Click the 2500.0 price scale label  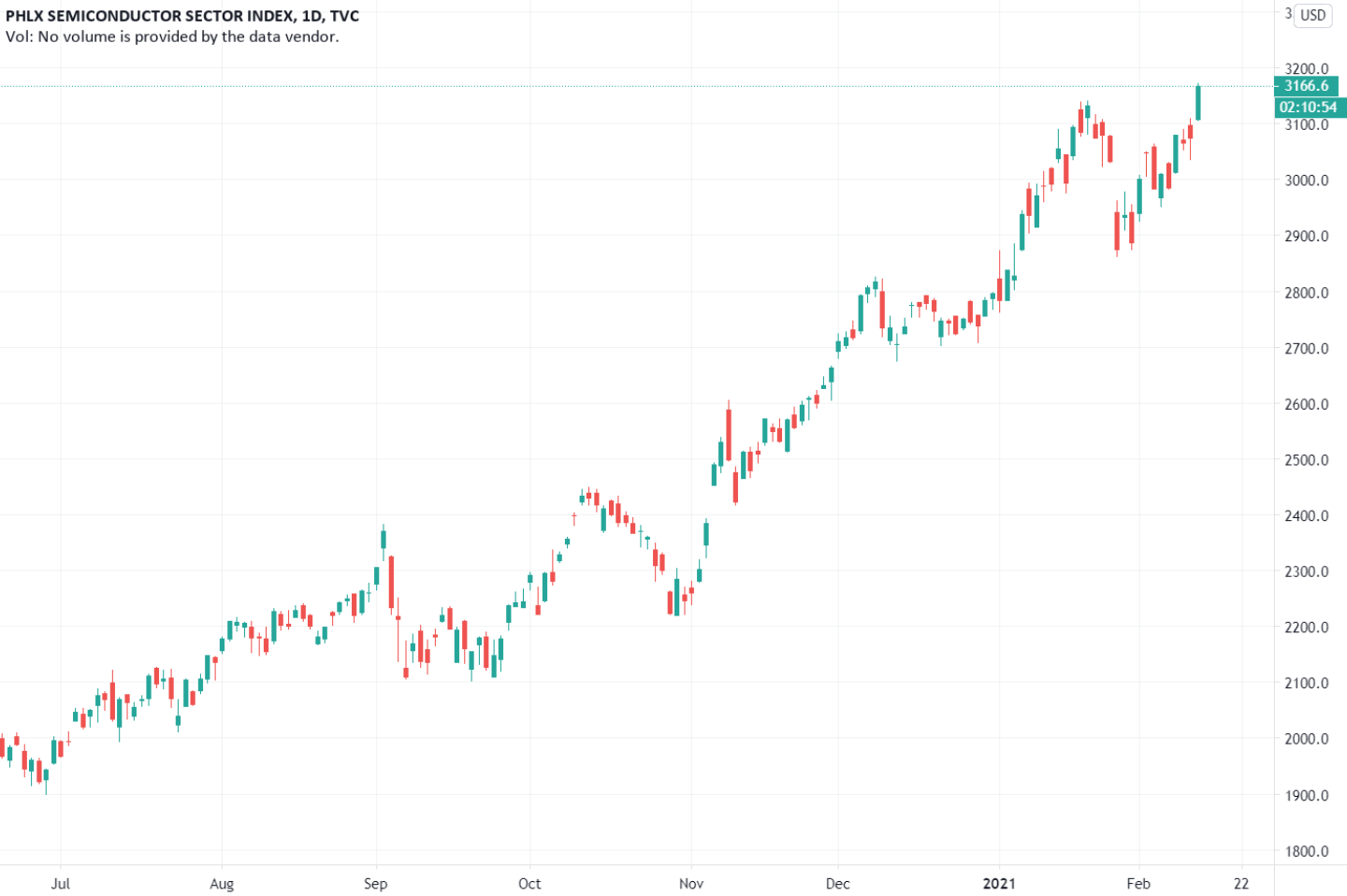point(1307,460)
